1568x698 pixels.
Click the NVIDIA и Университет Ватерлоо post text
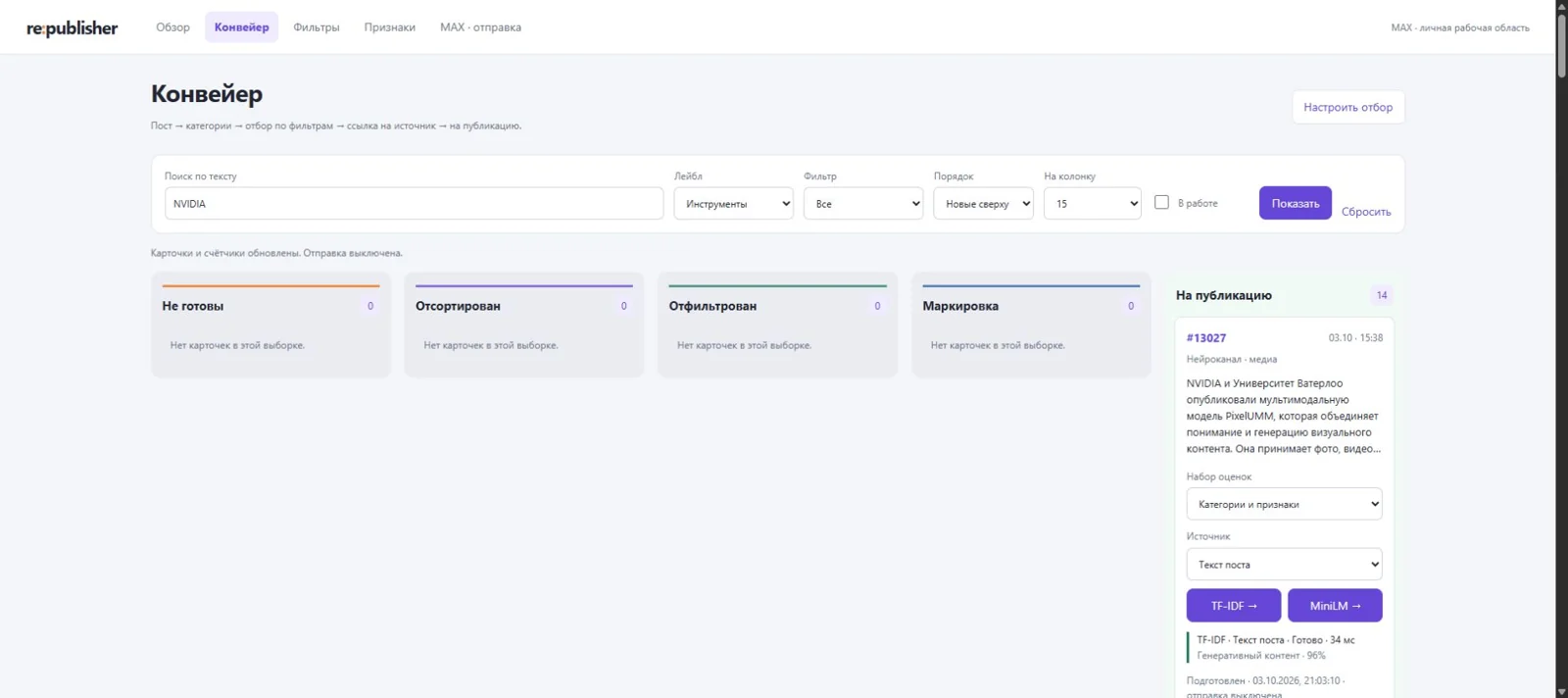tap(1284, 416)
